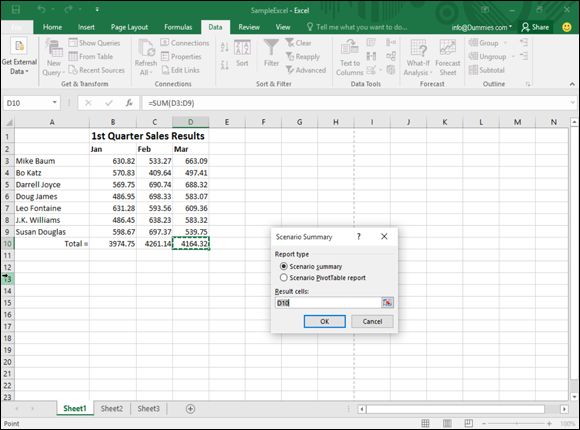Click From Table command
Viewport: 580px width, 430px height.
(91, 57)
